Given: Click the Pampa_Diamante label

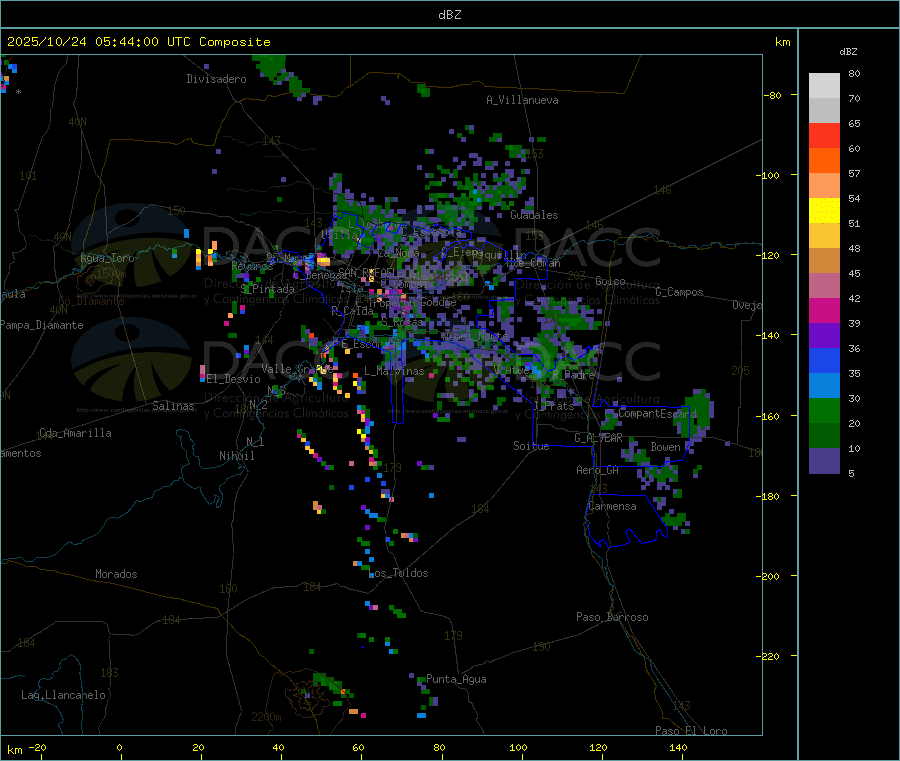Looking at the screenshot, I should click(x=42, y=325).
